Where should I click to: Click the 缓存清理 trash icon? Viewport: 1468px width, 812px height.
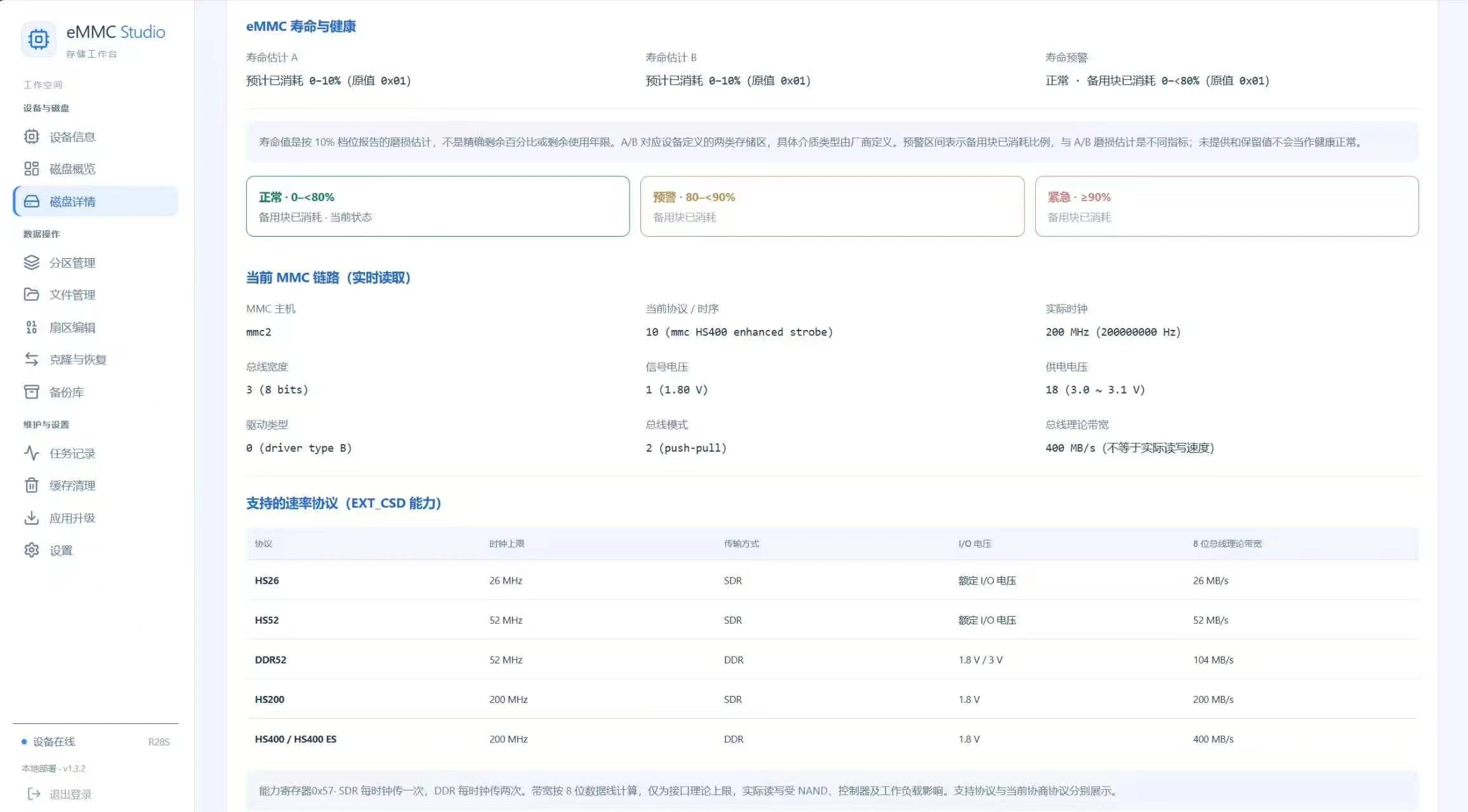(31, 485)
